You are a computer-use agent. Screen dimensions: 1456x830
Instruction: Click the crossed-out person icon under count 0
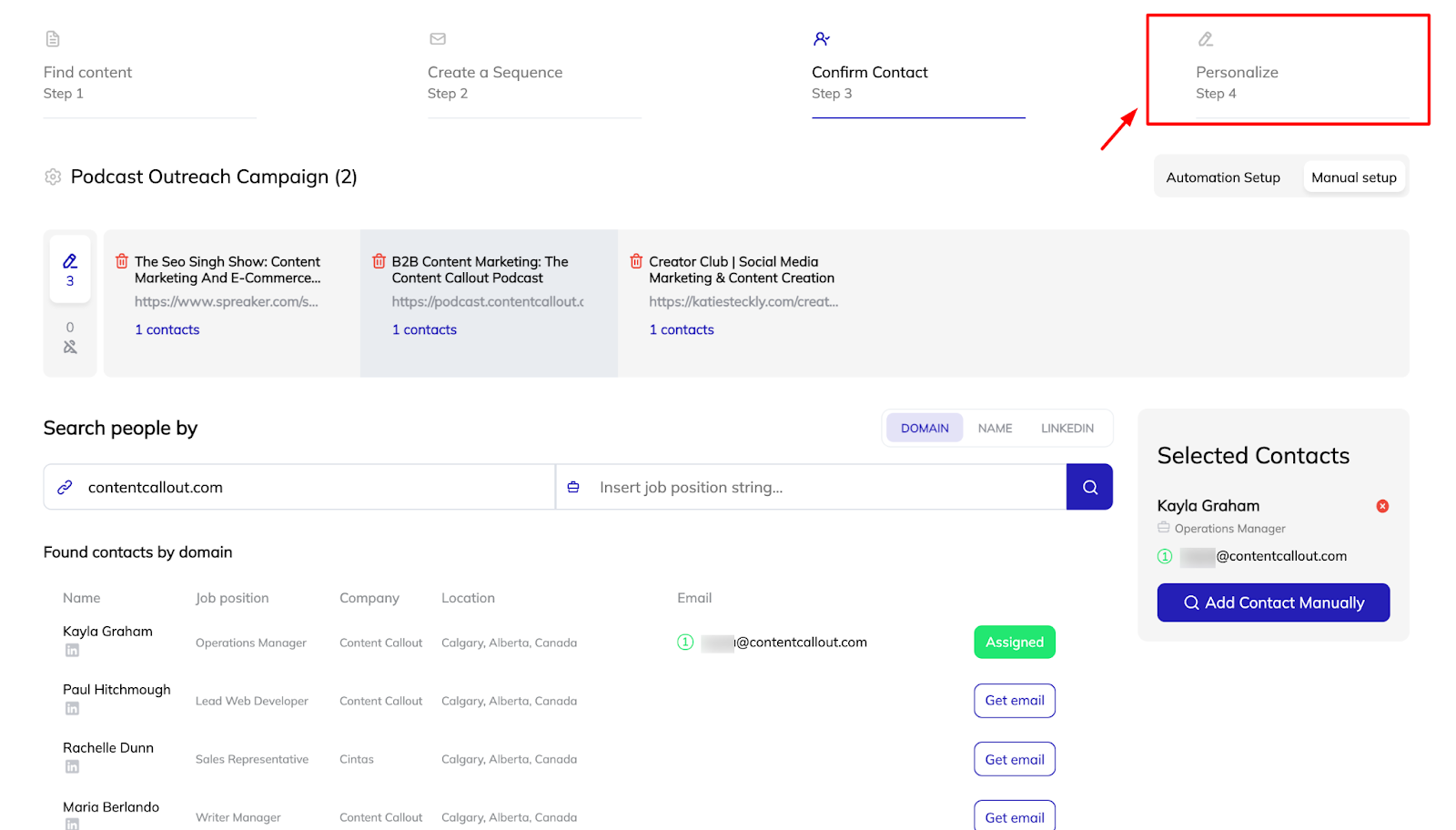point(70,347)
